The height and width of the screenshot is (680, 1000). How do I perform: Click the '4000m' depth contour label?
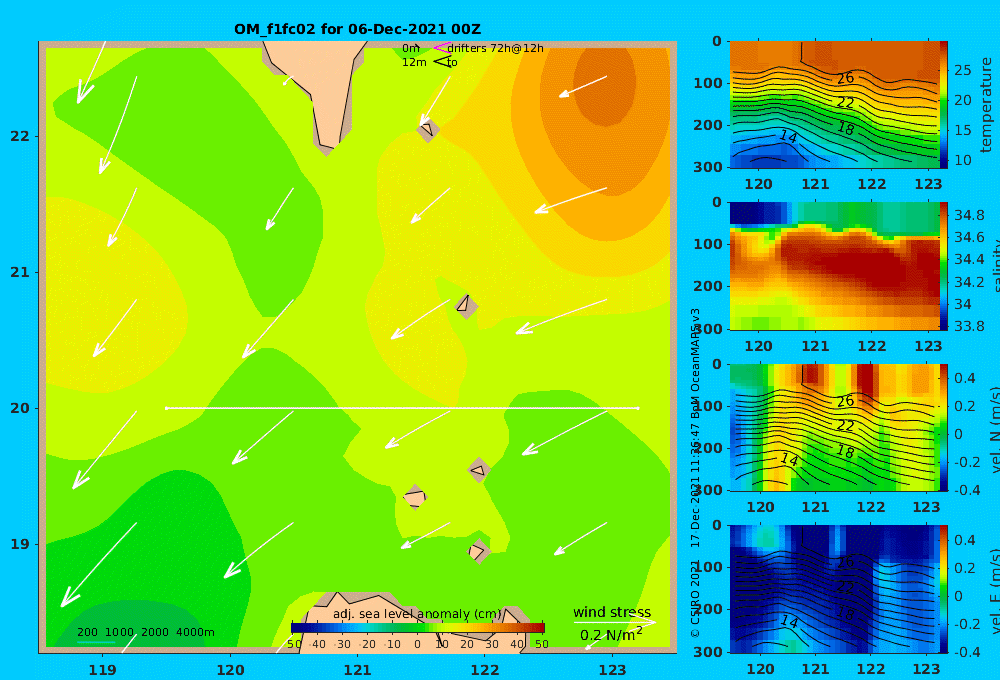pos(195,632)
